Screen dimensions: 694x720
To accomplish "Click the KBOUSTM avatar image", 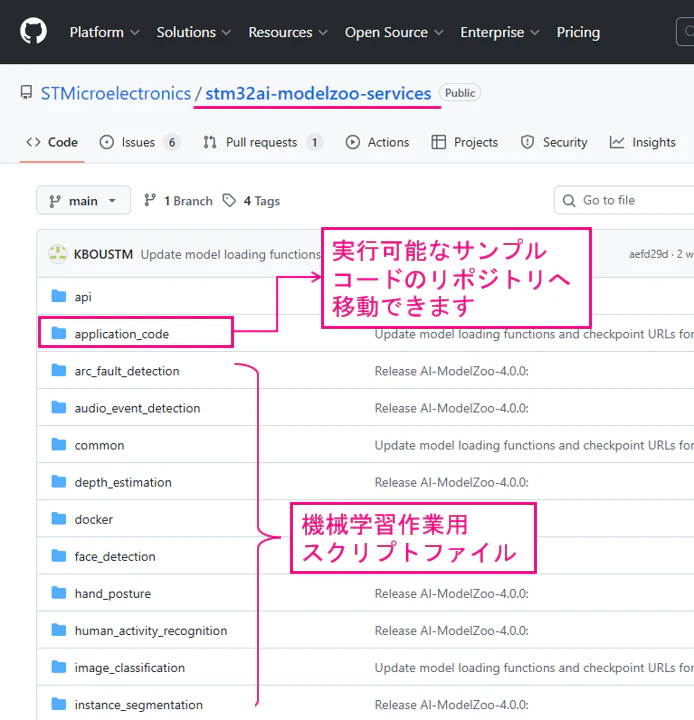I will point(58,254).
